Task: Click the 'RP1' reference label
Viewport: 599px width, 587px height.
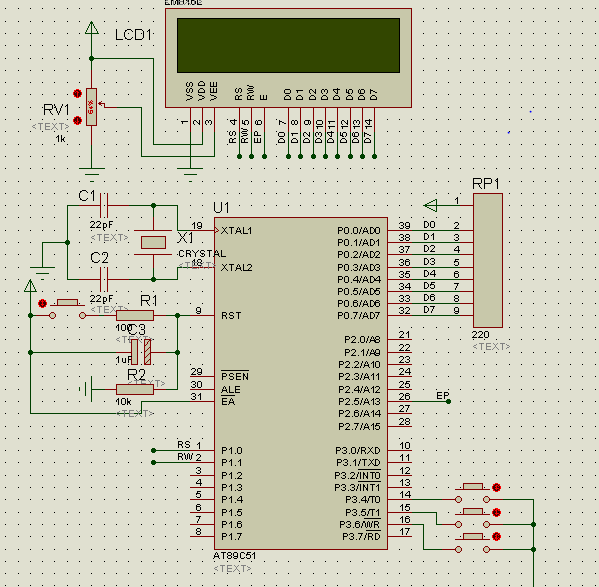Action: [486, 184]
